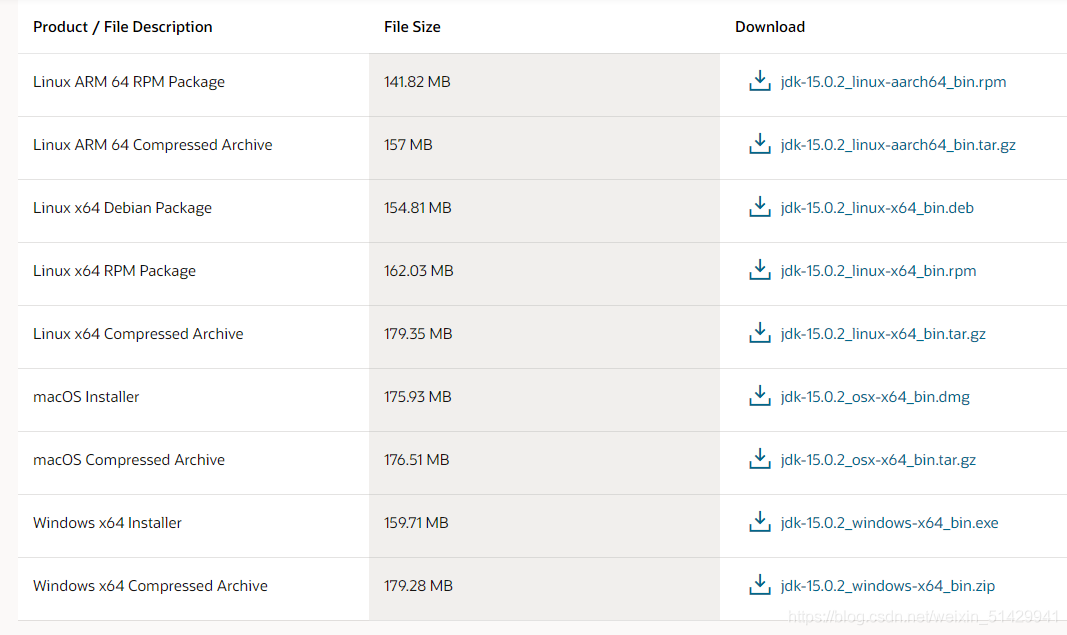Viewport: 1067px width, 635px height.
Task: Open the jdk-15.0.2_osx-x64_bin.dmg link
Action: [875, 397]
